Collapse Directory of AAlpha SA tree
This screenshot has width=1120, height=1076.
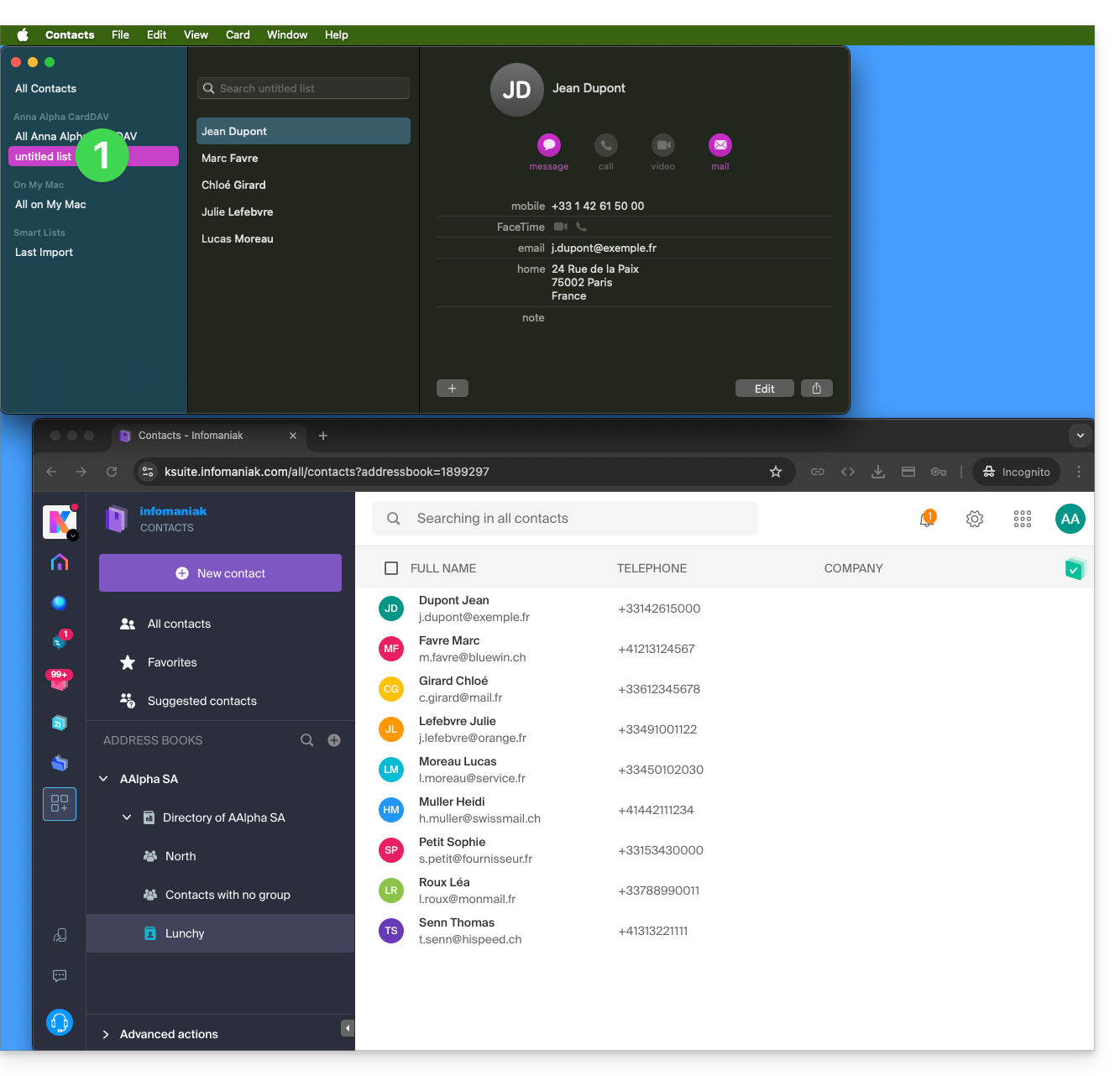tap(127, 817)
